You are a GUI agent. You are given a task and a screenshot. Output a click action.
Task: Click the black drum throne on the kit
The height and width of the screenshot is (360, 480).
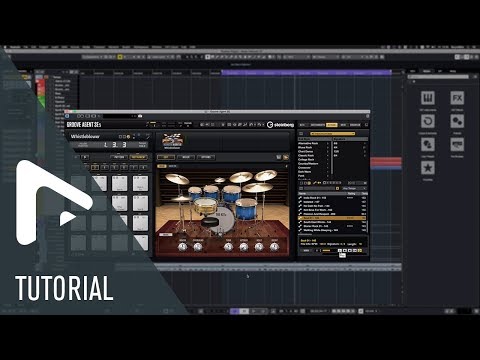coord(209,222)
